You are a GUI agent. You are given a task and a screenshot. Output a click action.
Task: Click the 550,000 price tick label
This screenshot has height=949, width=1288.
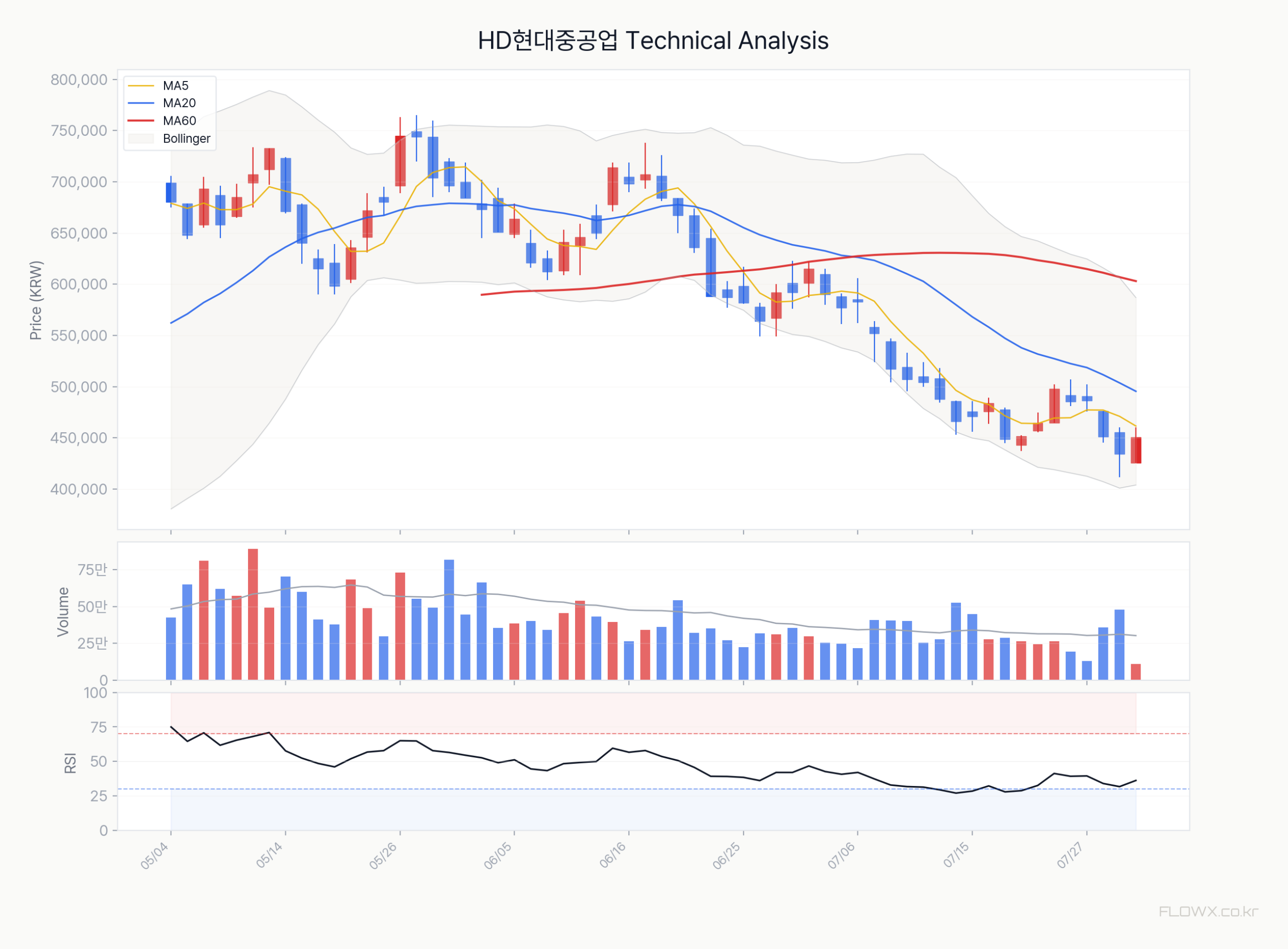pos(79,336)
